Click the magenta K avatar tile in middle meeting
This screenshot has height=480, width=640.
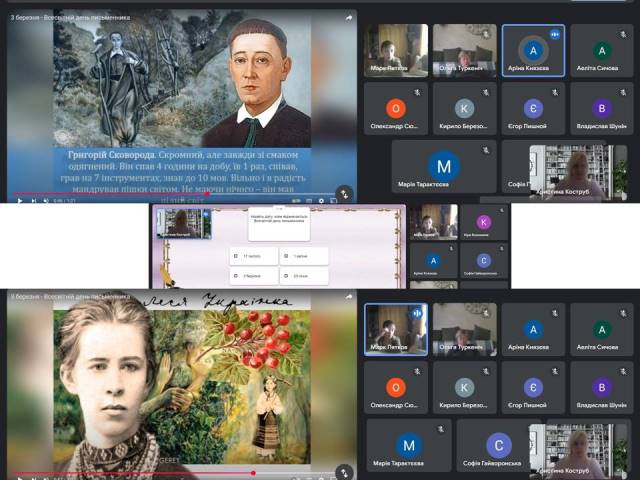tap(484, 222)
